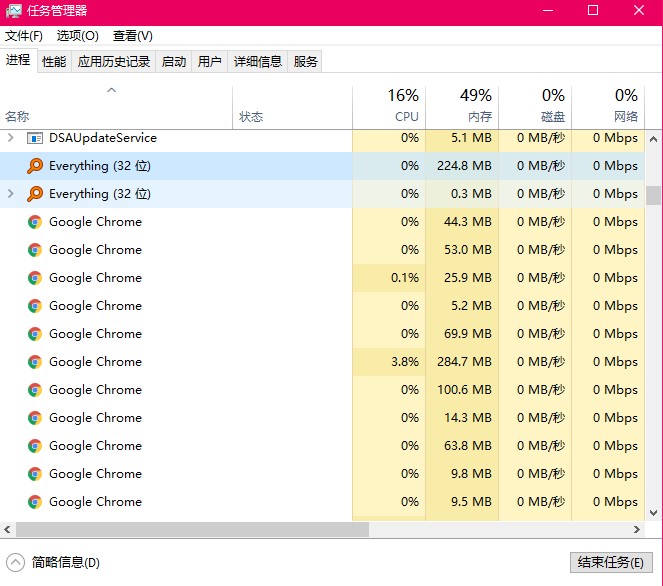Select Google Chrome using 3.8% CPU
The width and height of the screenshot is (663, 586).
tap(96, 362)
